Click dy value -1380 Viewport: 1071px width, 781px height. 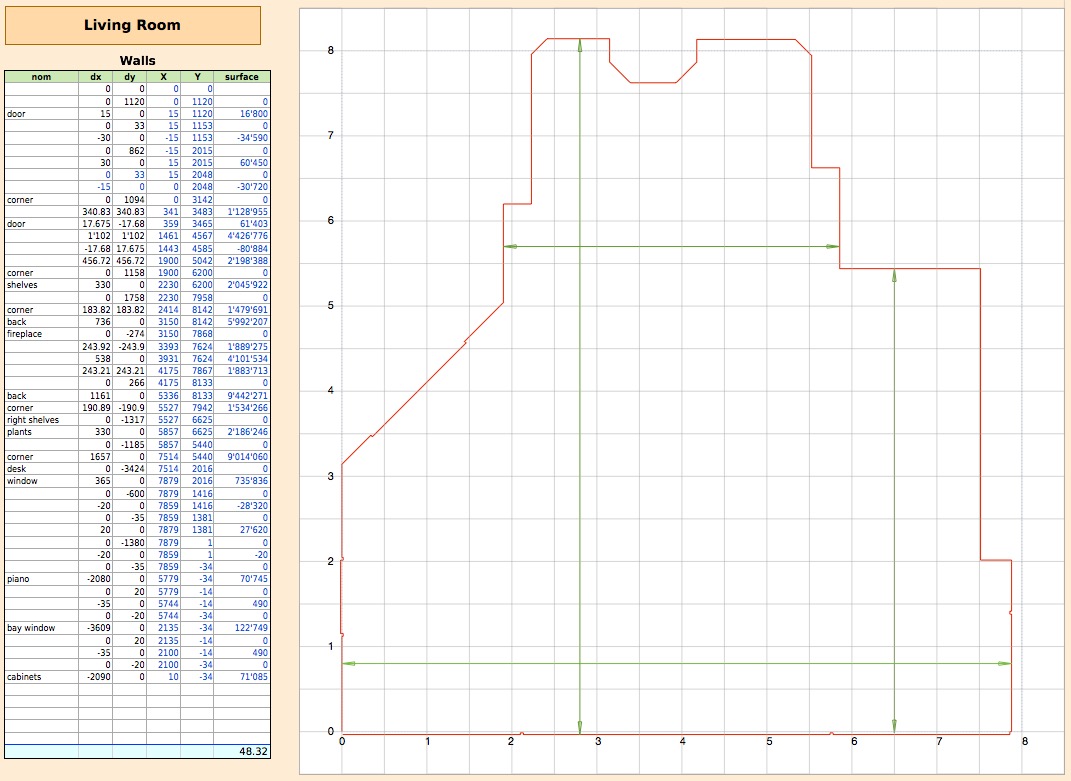pos(133,543)
